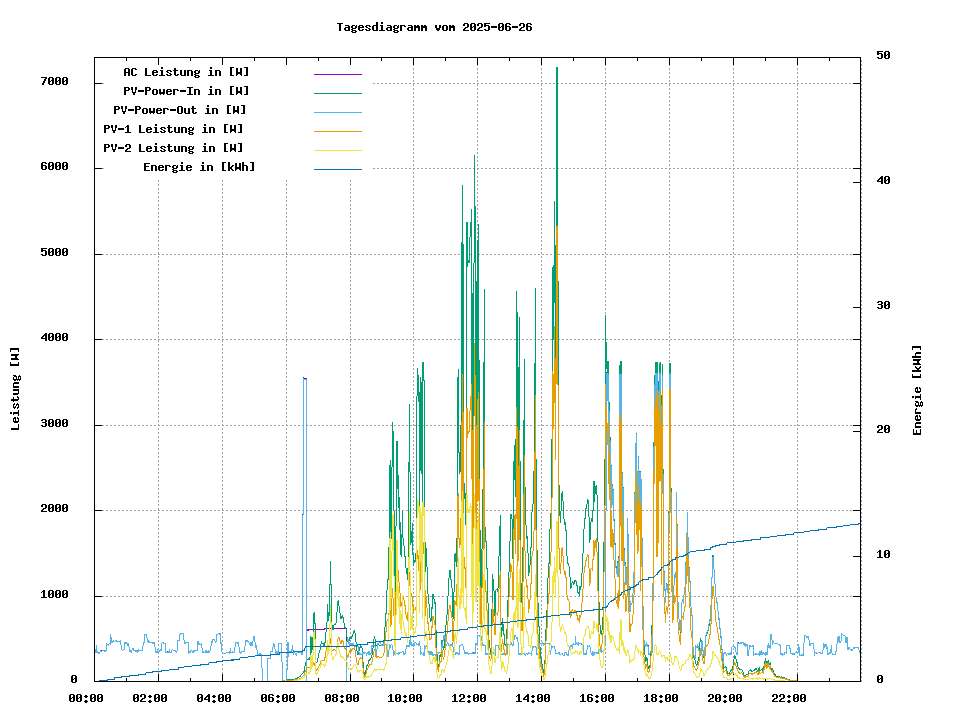Choose the 'Energie in [kWh]' legend label
This screenshot has height=720, width=960.
(x=199, y=167)
